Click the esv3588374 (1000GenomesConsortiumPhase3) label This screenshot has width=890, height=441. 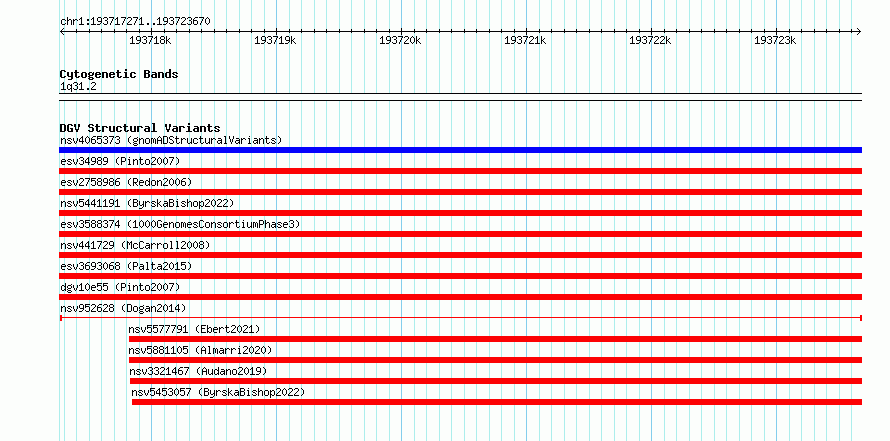pyautogui.click(x=180, y=224)
